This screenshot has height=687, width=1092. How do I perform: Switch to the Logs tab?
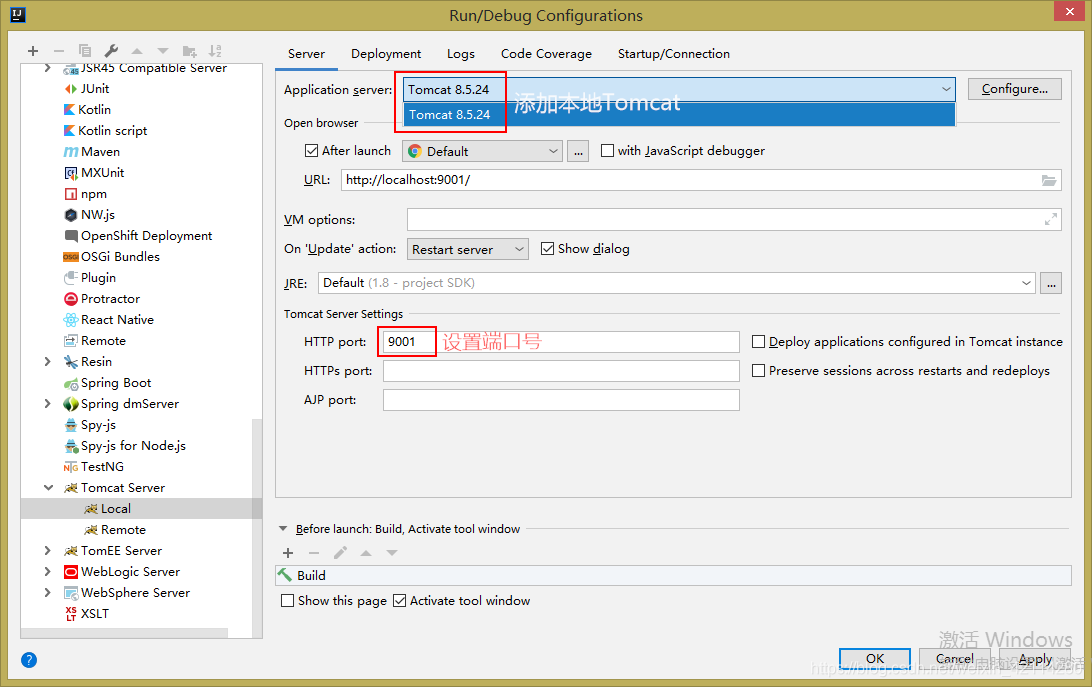(x=460, y=54)
